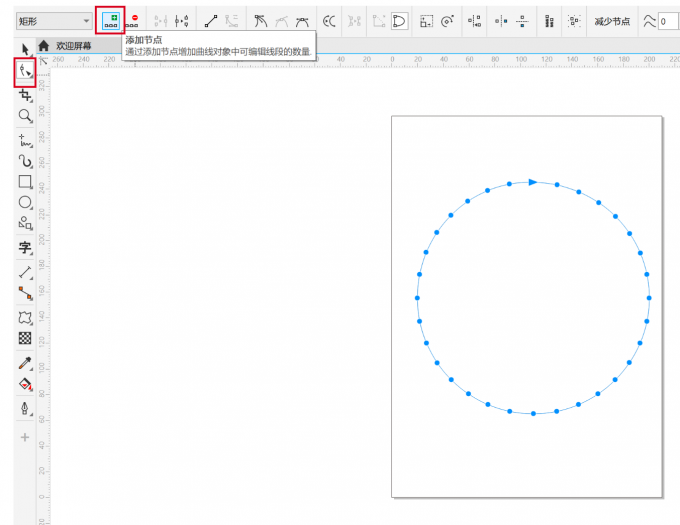Click the Select All Nodes icon

574,21
